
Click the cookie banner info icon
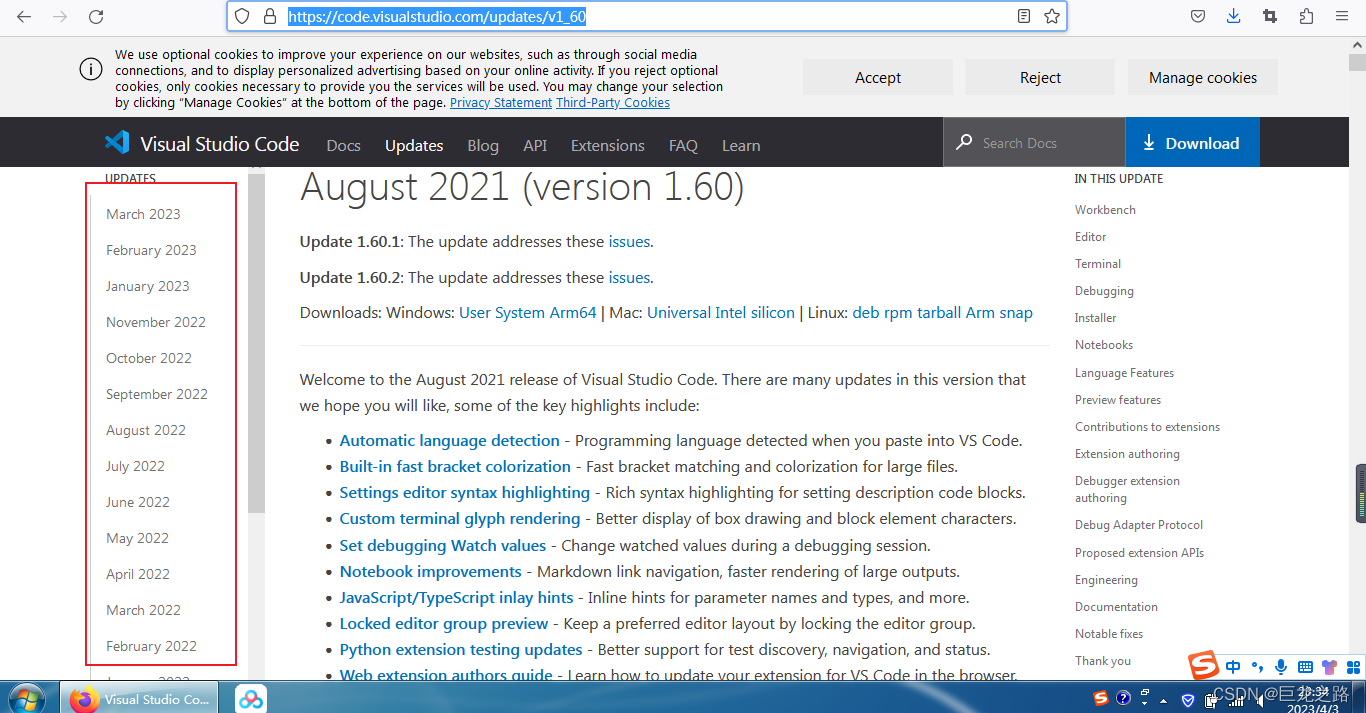(90, 69)
